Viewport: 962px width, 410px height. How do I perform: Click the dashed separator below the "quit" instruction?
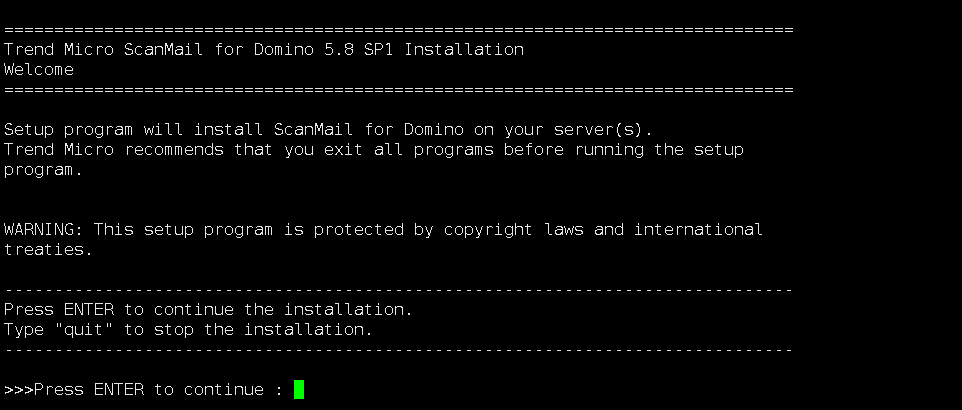398,350
